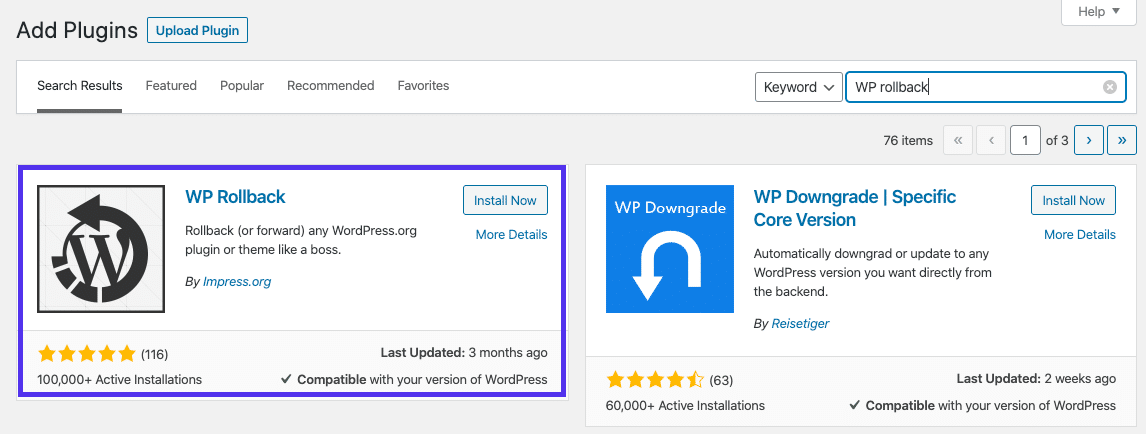
Task: Open the Recommended tab
Action: (x=330, y=86)
